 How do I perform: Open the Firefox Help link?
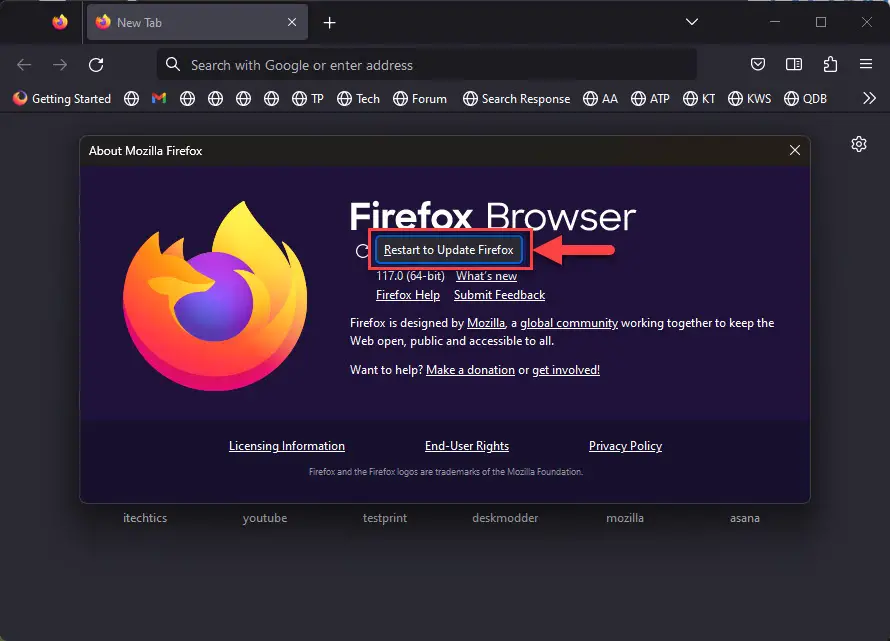click(x=408, y=295)
